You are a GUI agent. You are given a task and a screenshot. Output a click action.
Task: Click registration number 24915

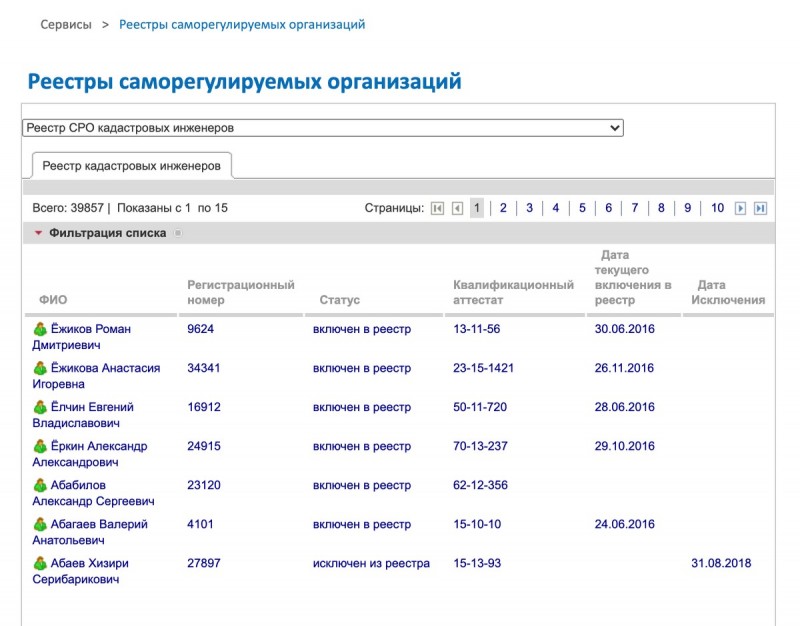click(204, 446)
